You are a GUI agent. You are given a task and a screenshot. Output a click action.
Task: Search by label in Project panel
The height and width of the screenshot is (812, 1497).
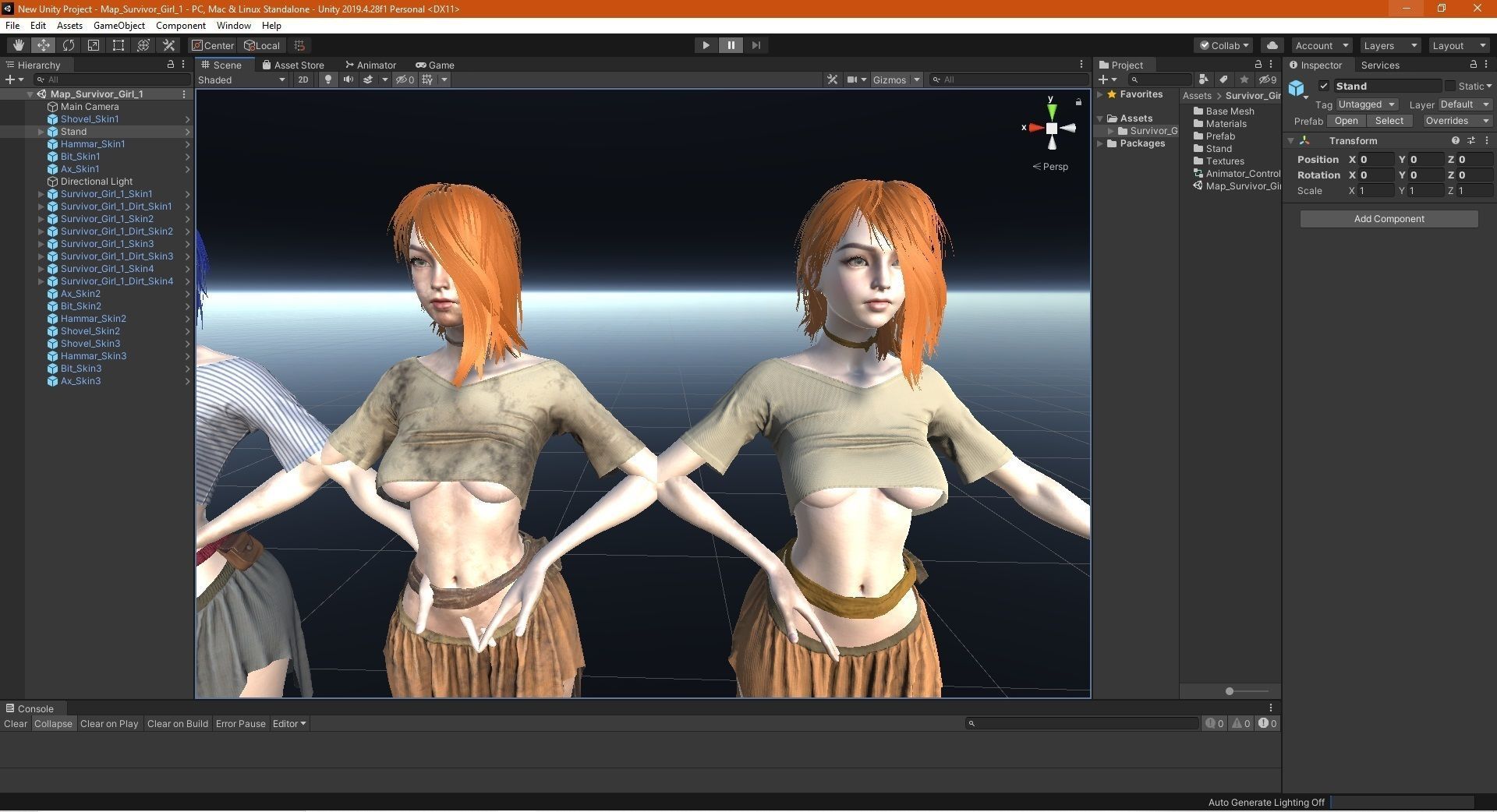[1223, 79]
